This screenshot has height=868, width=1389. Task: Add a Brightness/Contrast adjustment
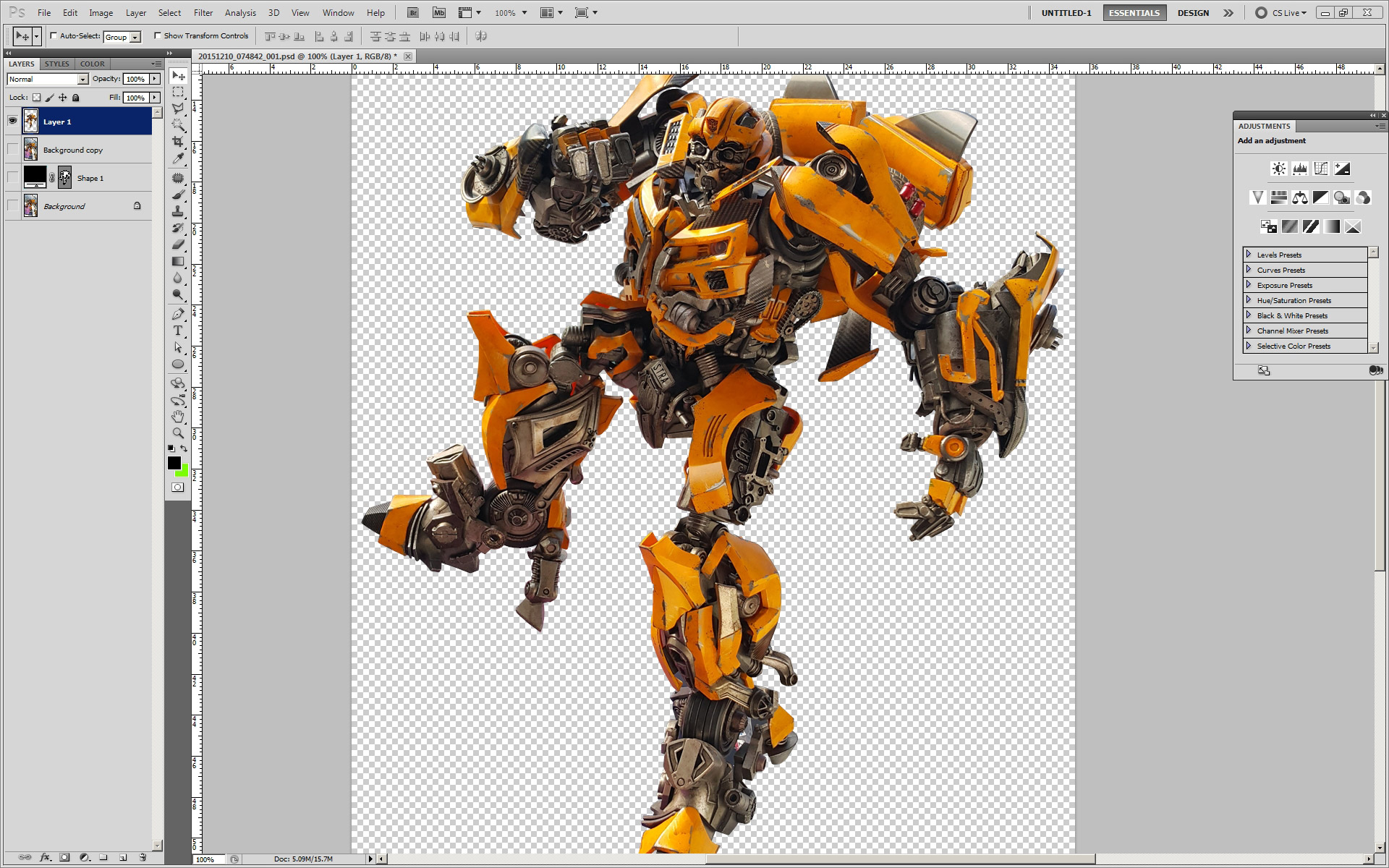click(x=1279, y=169)
